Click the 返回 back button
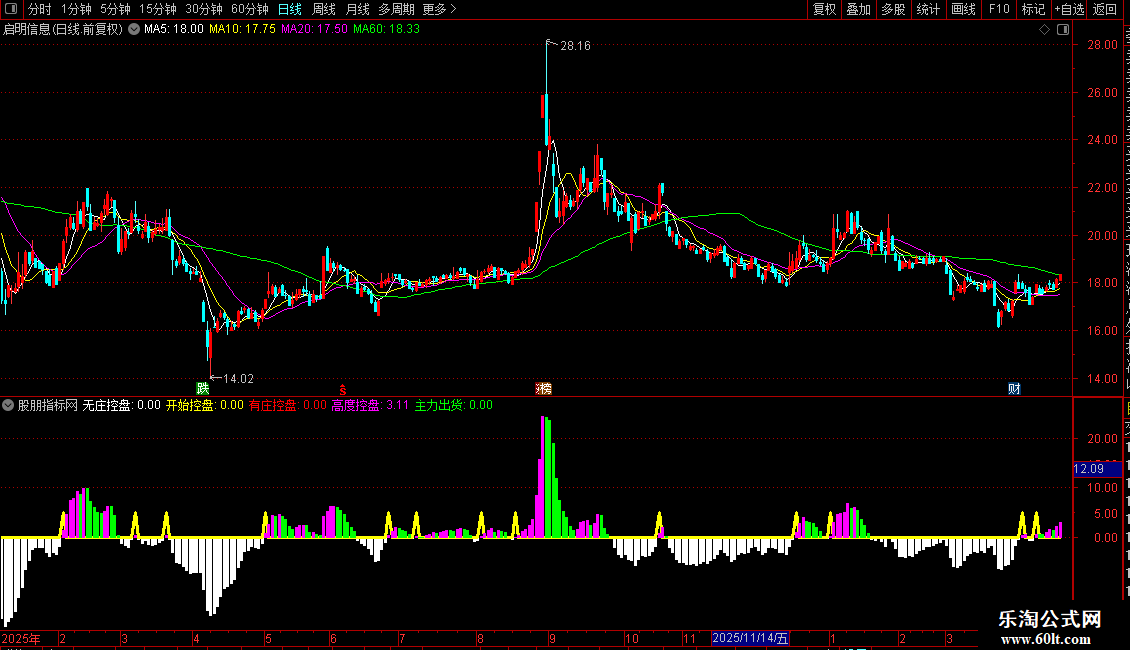 coord(1105,9)
